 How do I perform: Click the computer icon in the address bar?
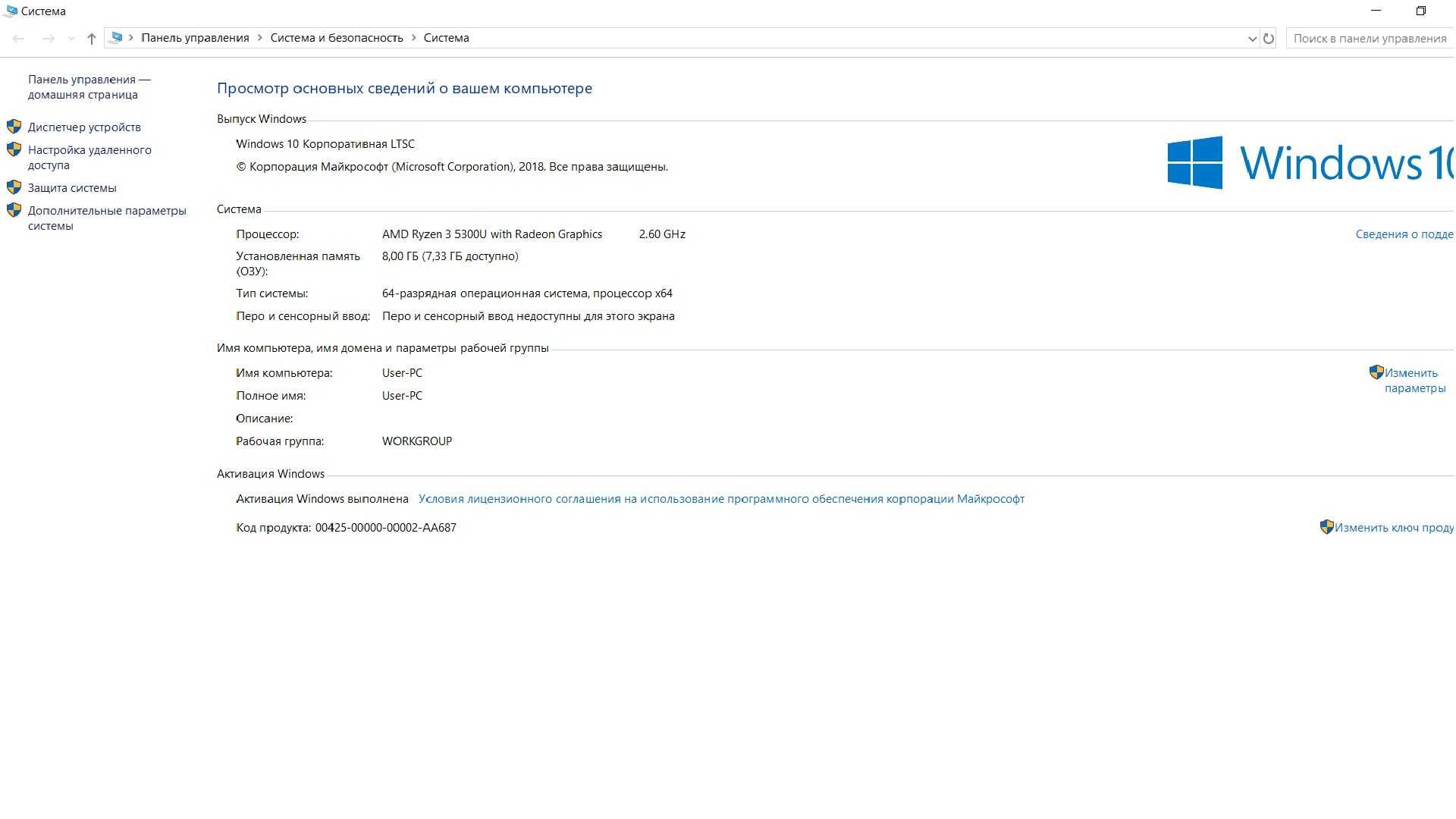coord(116,37)
